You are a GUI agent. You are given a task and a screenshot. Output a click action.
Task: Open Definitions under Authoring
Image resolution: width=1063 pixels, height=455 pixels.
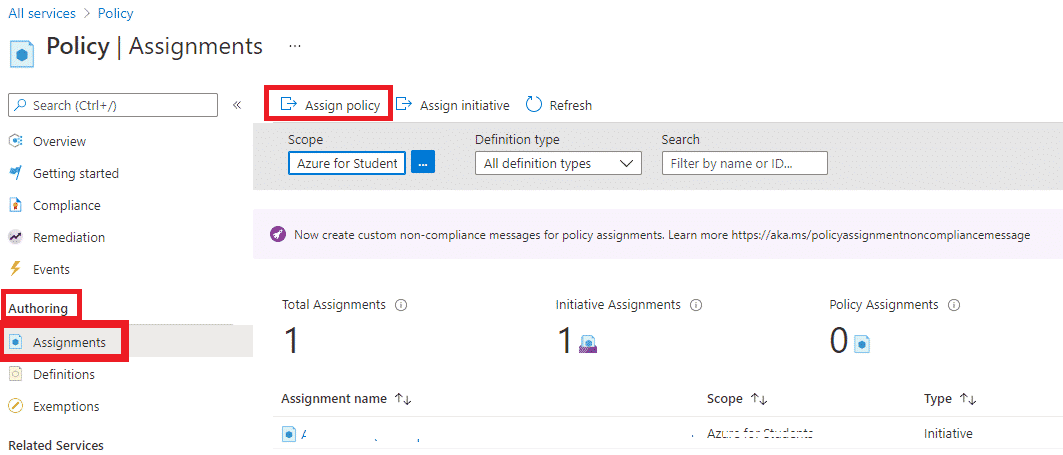(64, 374)
